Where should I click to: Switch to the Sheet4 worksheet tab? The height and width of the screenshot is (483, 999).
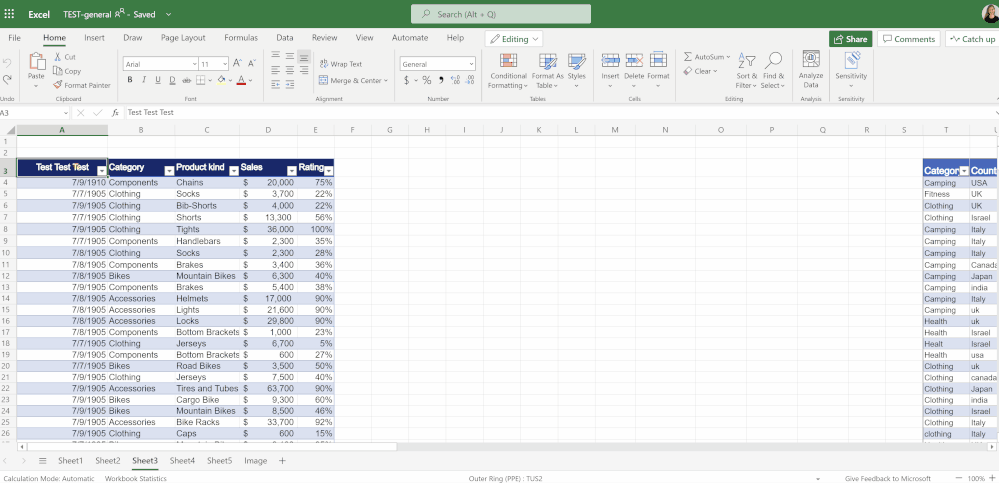(x=182, y=461)
